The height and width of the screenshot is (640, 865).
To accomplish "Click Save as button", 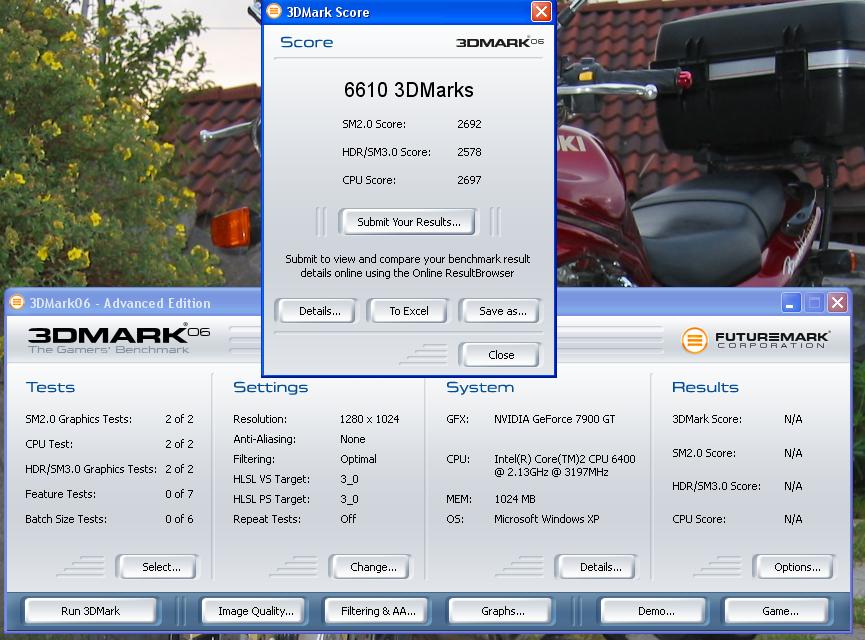I will 502,311.
